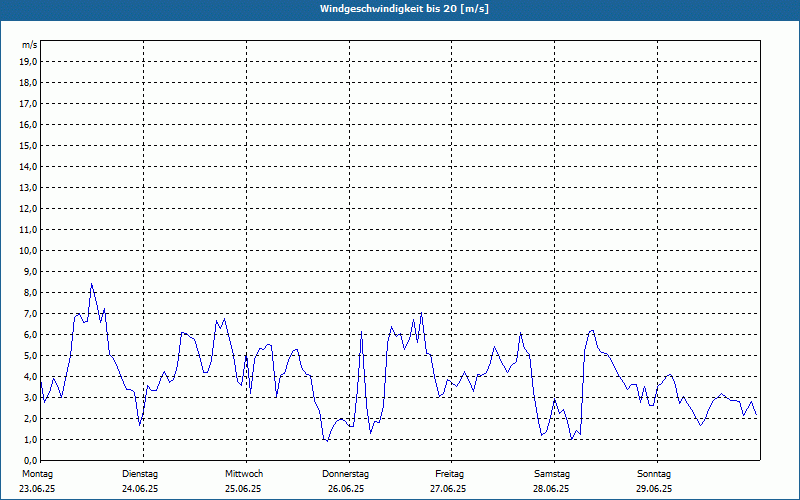Select the 8,0 y-axis label

point(30,292)
